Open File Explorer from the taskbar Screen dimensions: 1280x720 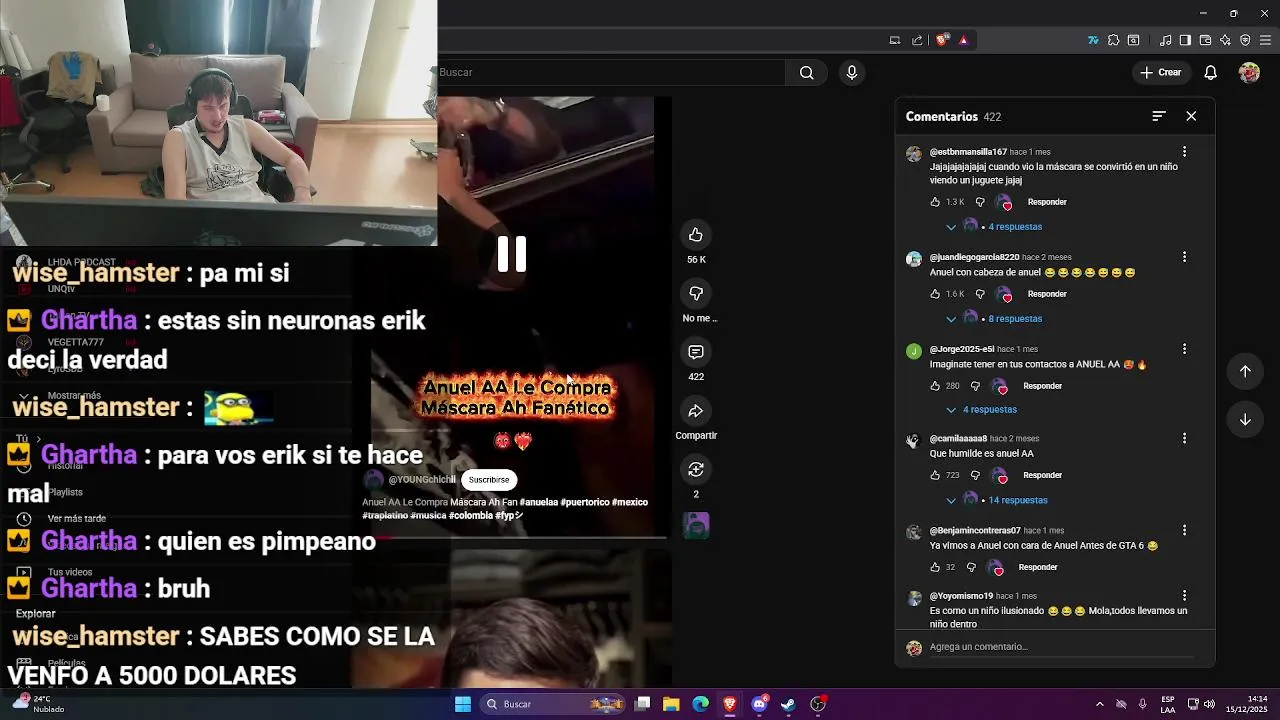(x=671, y=704)
